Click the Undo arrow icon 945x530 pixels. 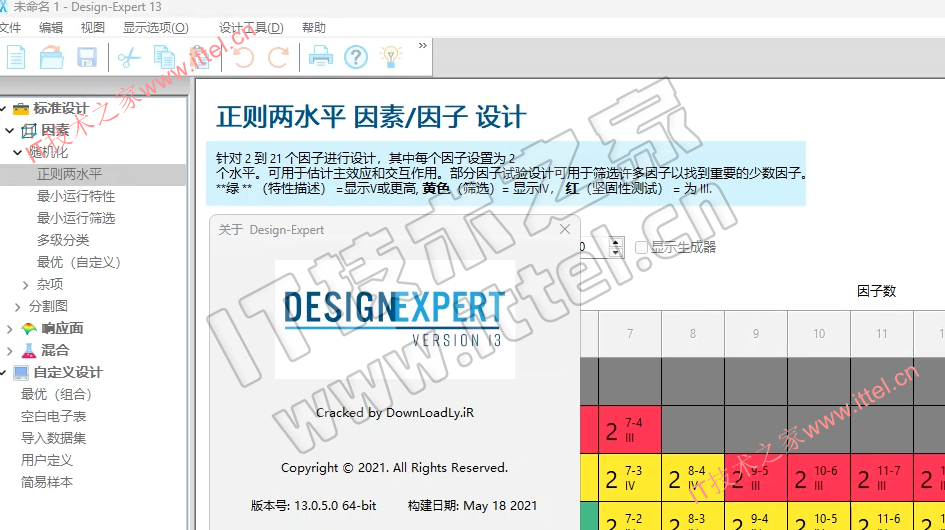point(243,57)
